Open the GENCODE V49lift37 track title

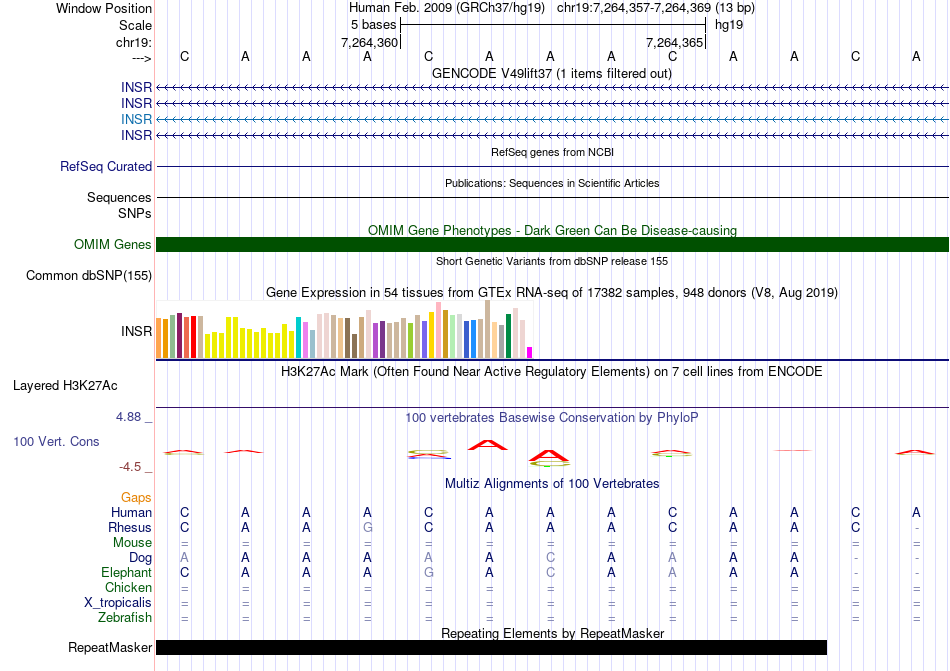551,74
